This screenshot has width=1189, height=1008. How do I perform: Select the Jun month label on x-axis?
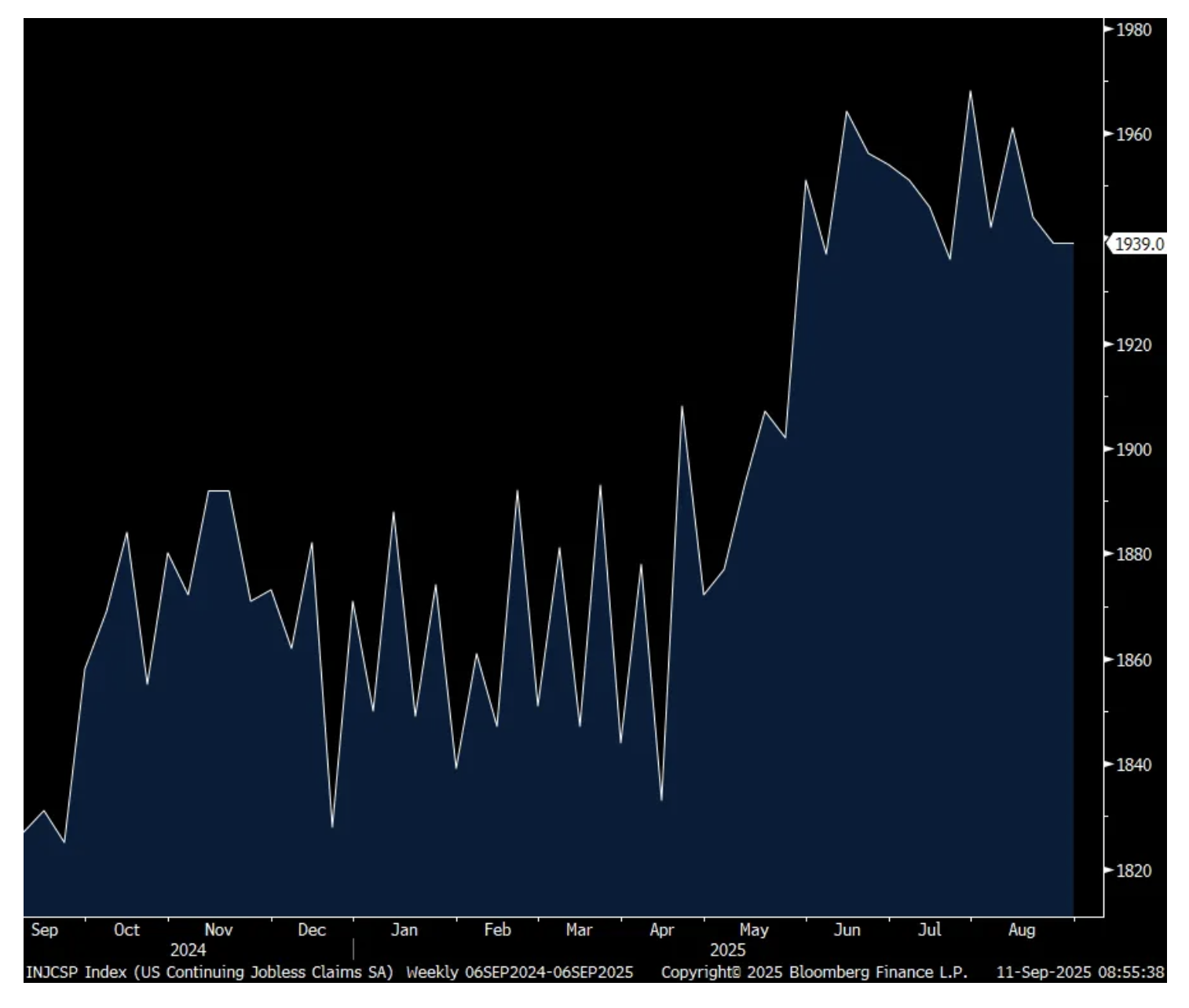click(x=847, y=930)
